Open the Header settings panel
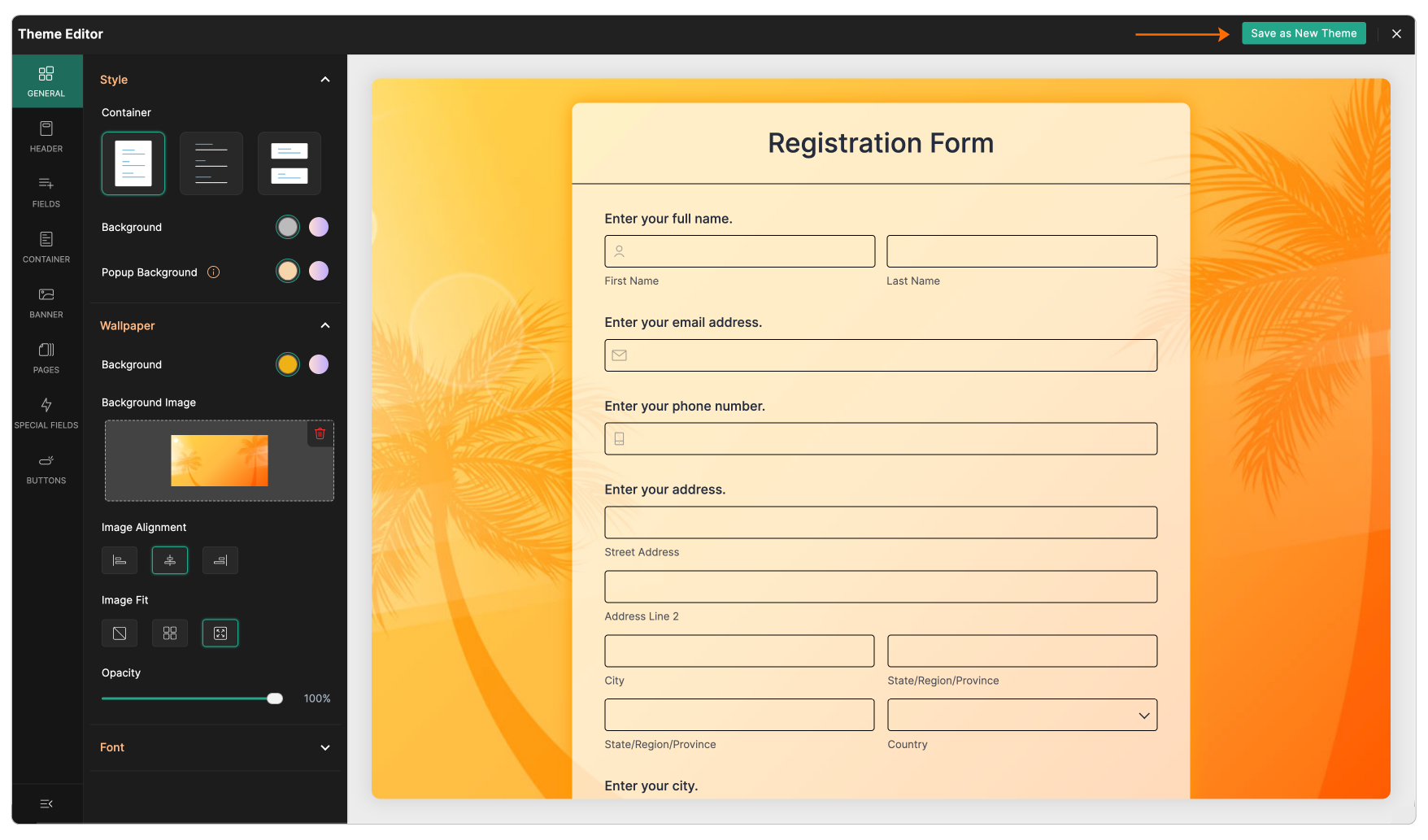Viewport: 1428px width, 840px height. [46, 137]
